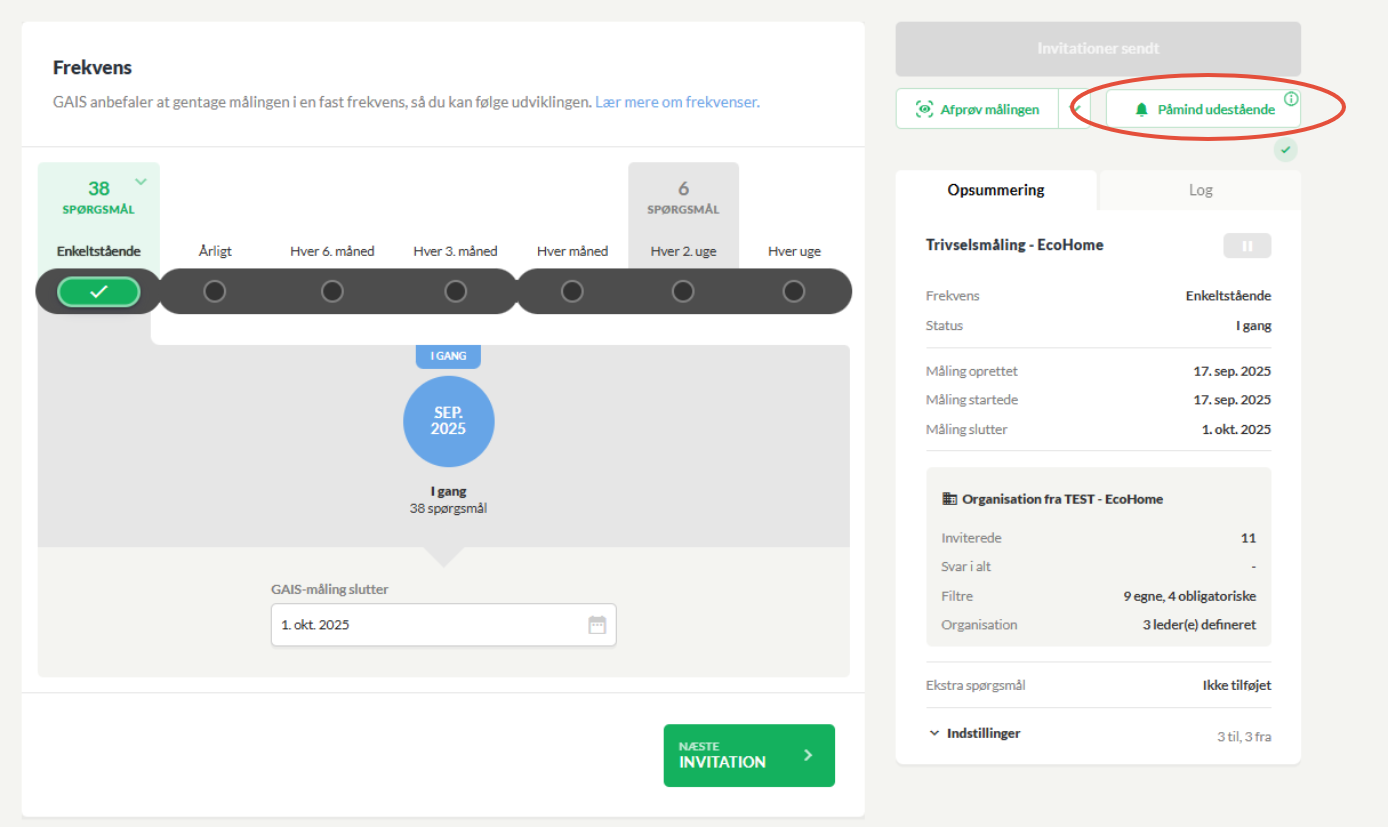This screenshot has width=1388, height=827.
Task: Click the '3 leder(e) defineret' value
Action: (1199, 625)
